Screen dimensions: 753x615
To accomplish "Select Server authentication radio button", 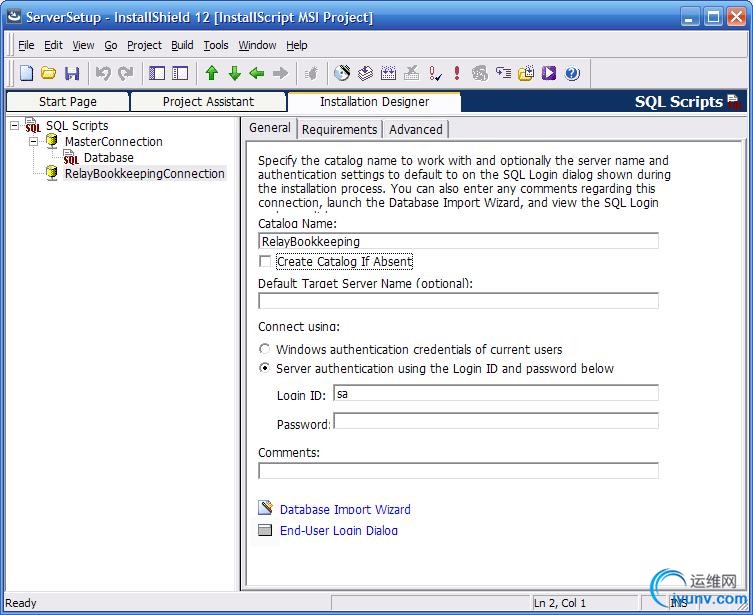I will click(x=264, y=368).
